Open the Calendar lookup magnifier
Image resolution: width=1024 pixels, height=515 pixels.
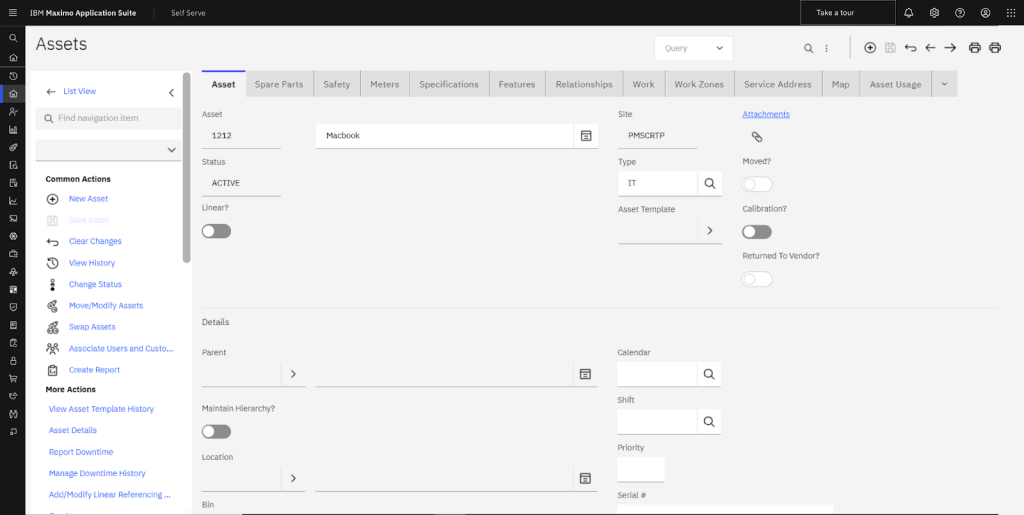click(709, 374)
